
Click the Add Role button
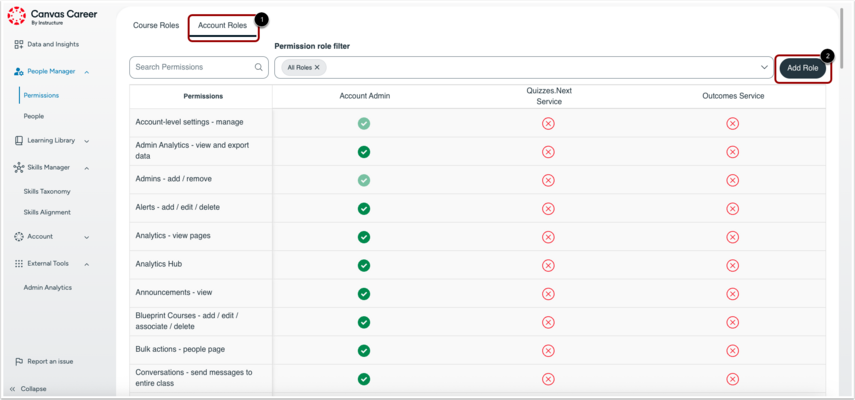[803, 68]
